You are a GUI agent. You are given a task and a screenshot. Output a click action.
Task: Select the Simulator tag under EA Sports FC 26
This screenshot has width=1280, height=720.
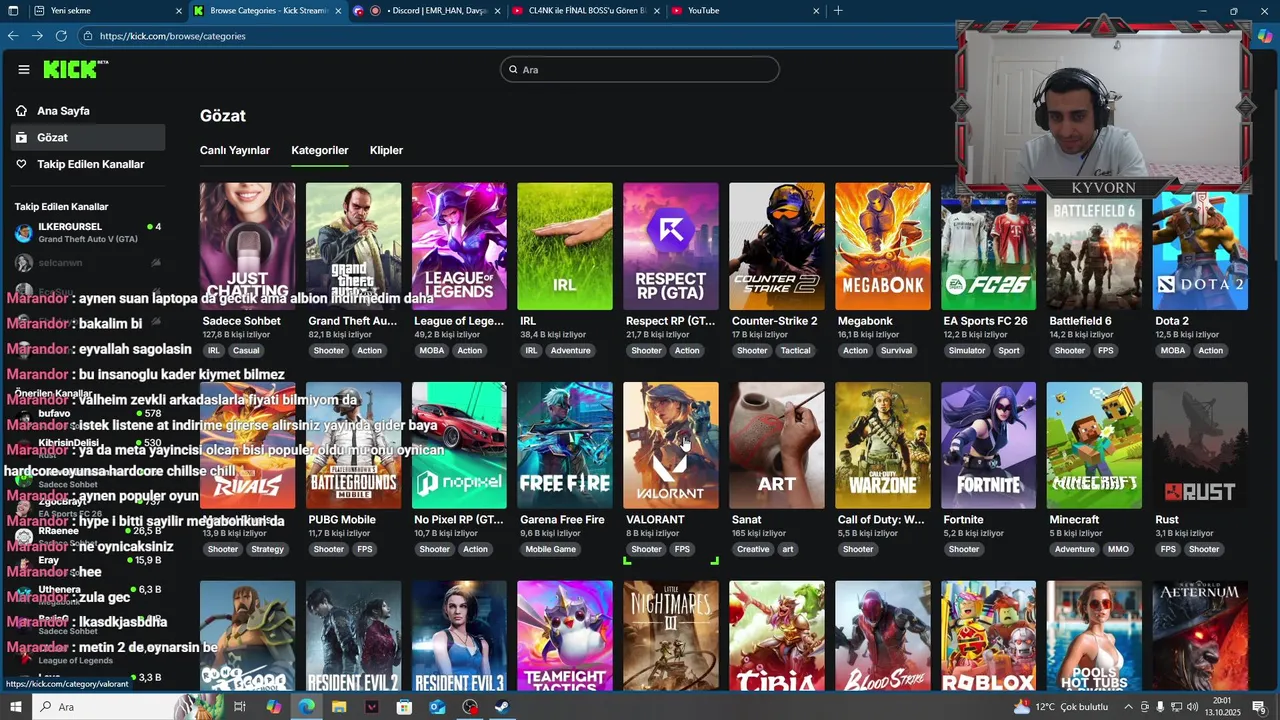point(967,351)
